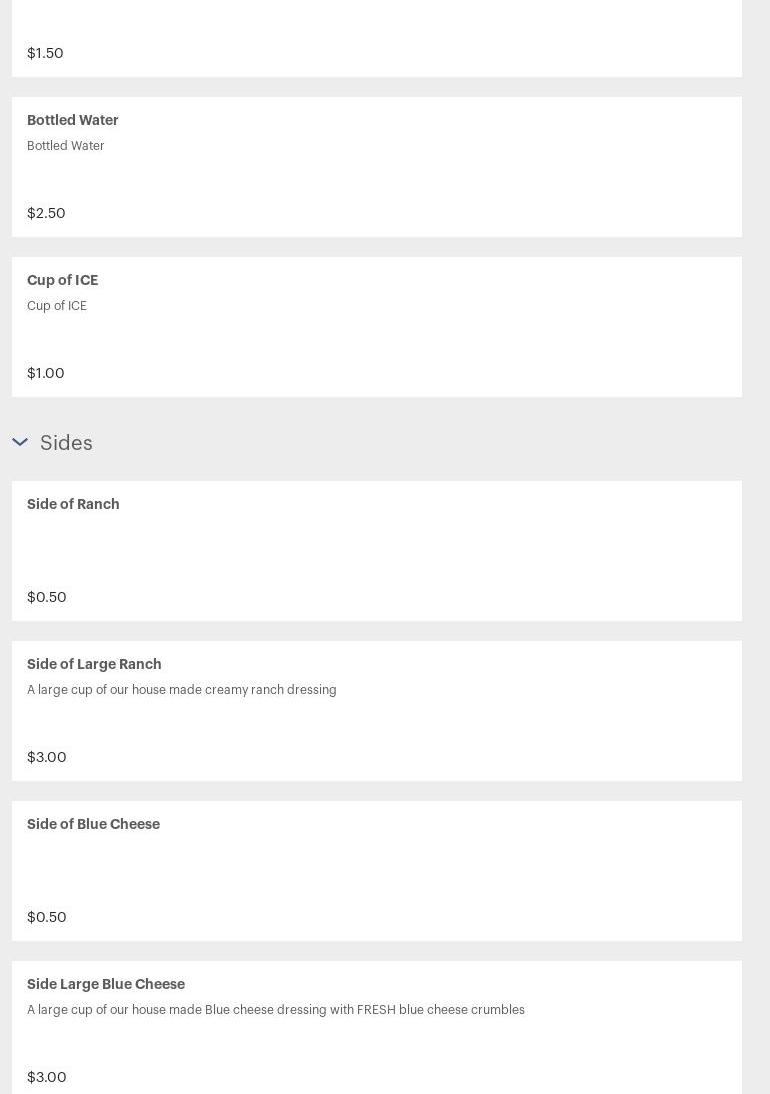Screen dimensions: 770x1094
Task: Click the $1.50 price at top
Action: tap(45, 53)
